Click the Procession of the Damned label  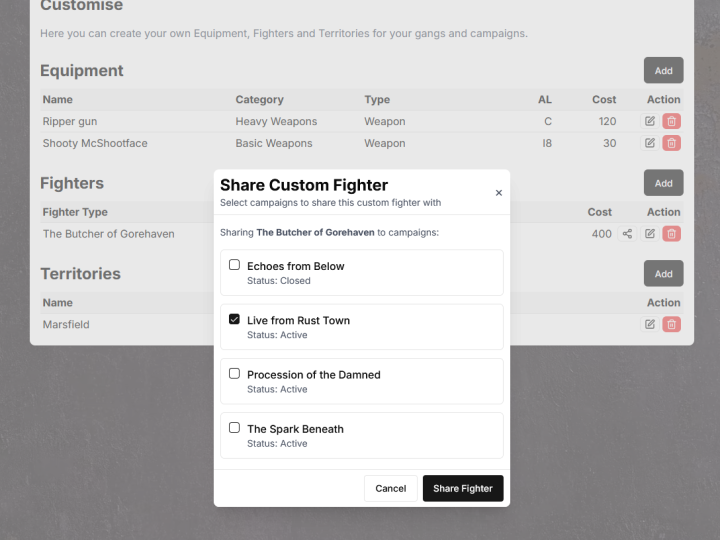(x=313, y=375)
